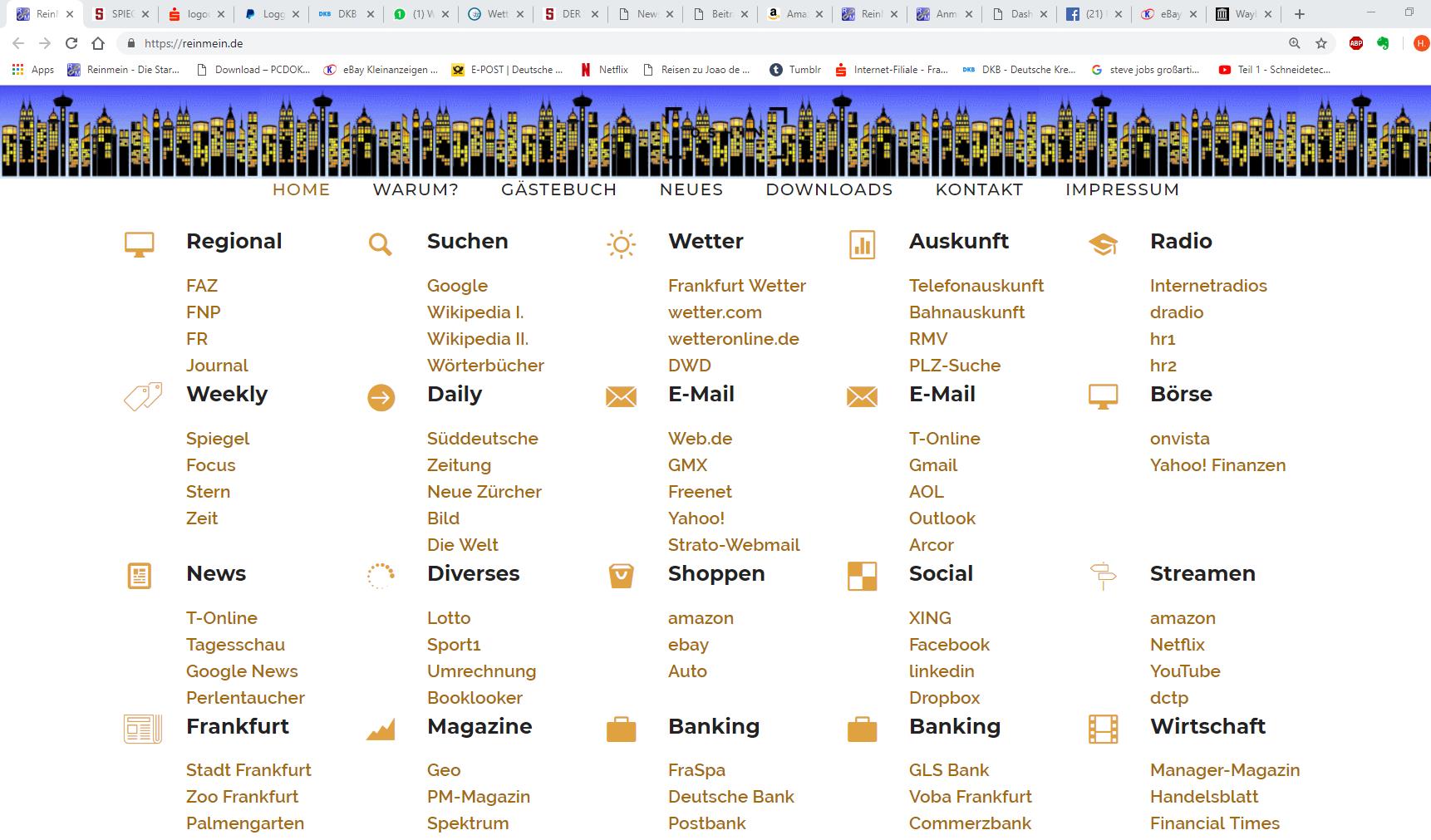This screenshot has height=840, width=1431.
Task: Click the signpost icon beside Streamen
Action: (x=1103, y=576)
